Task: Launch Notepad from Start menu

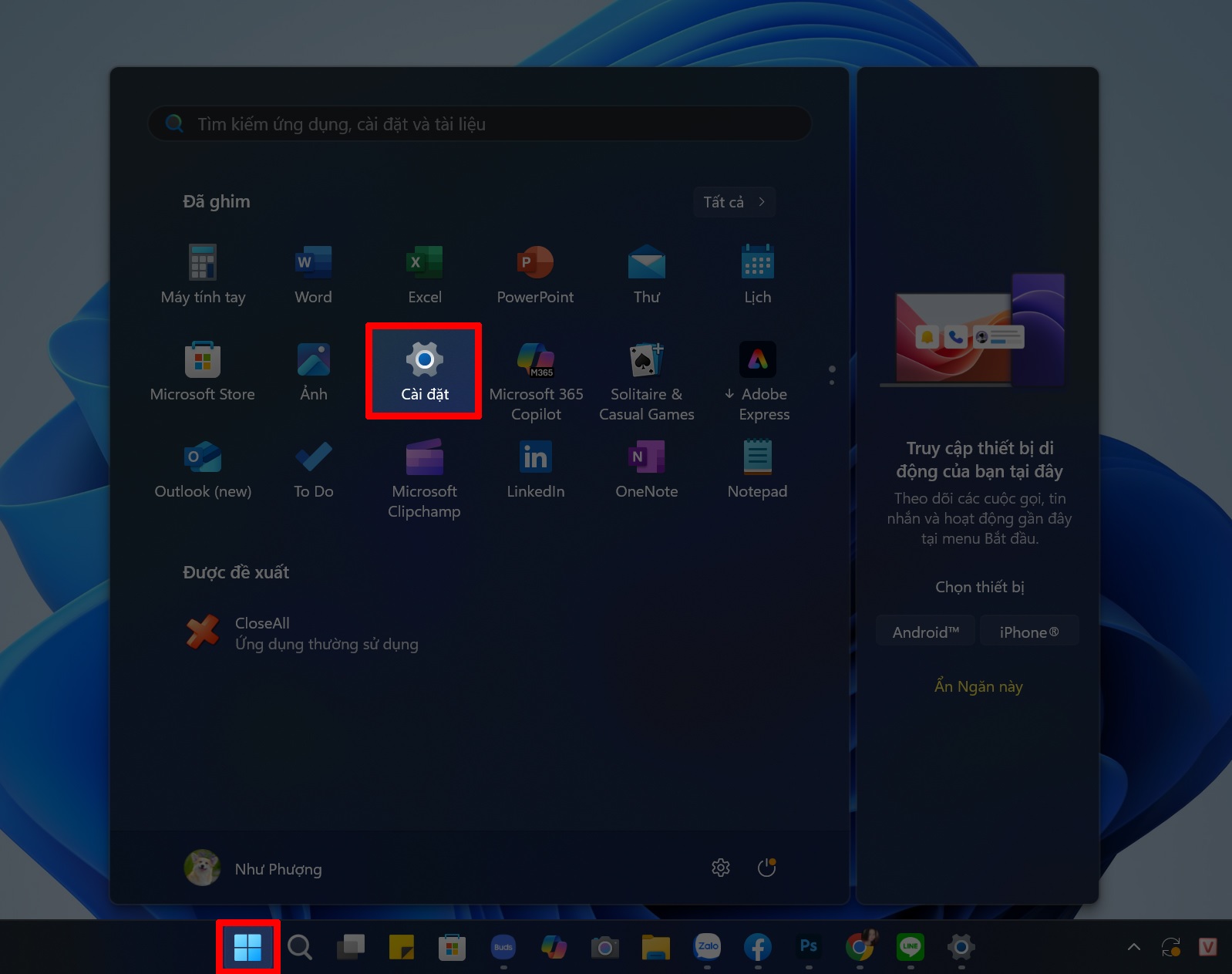Action: [x=757, y=468]
